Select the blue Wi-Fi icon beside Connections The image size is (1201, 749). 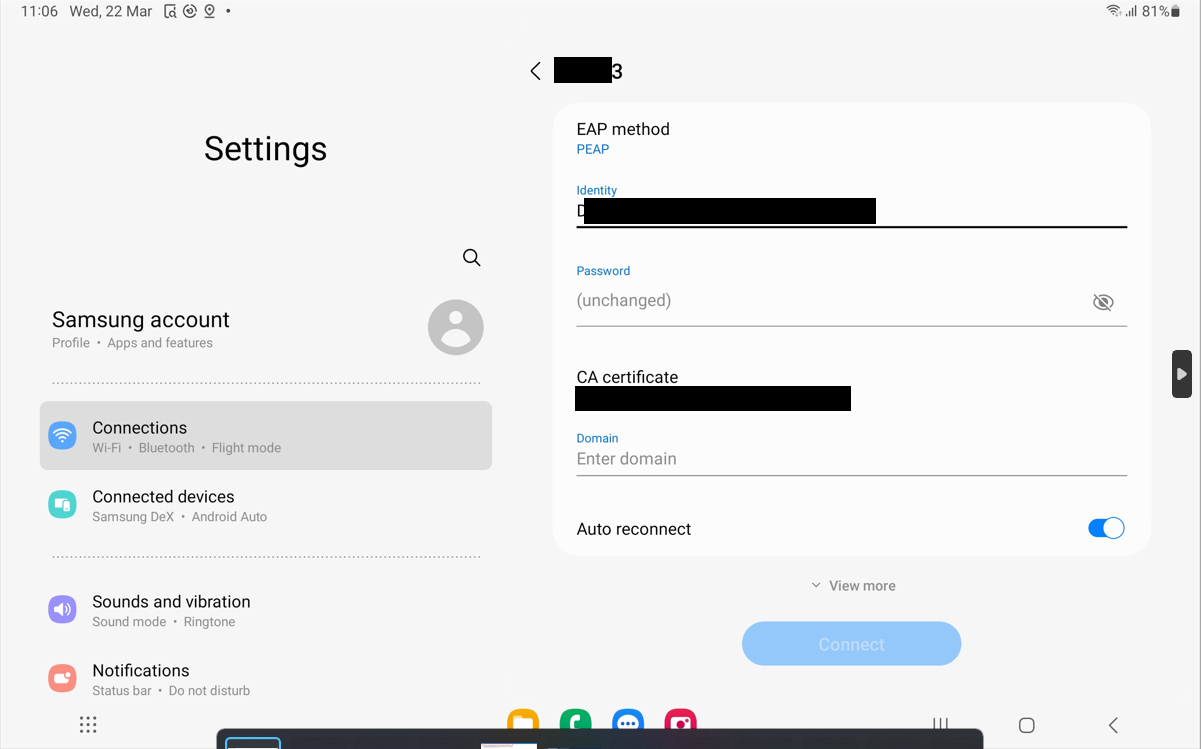point(62,435)
